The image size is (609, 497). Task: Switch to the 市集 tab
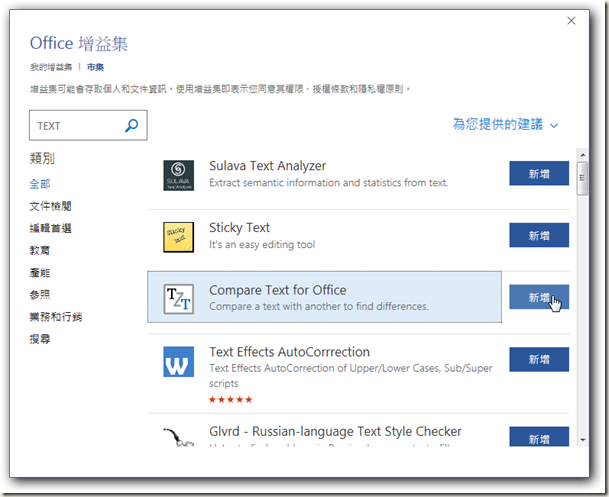tap(96, 67)
